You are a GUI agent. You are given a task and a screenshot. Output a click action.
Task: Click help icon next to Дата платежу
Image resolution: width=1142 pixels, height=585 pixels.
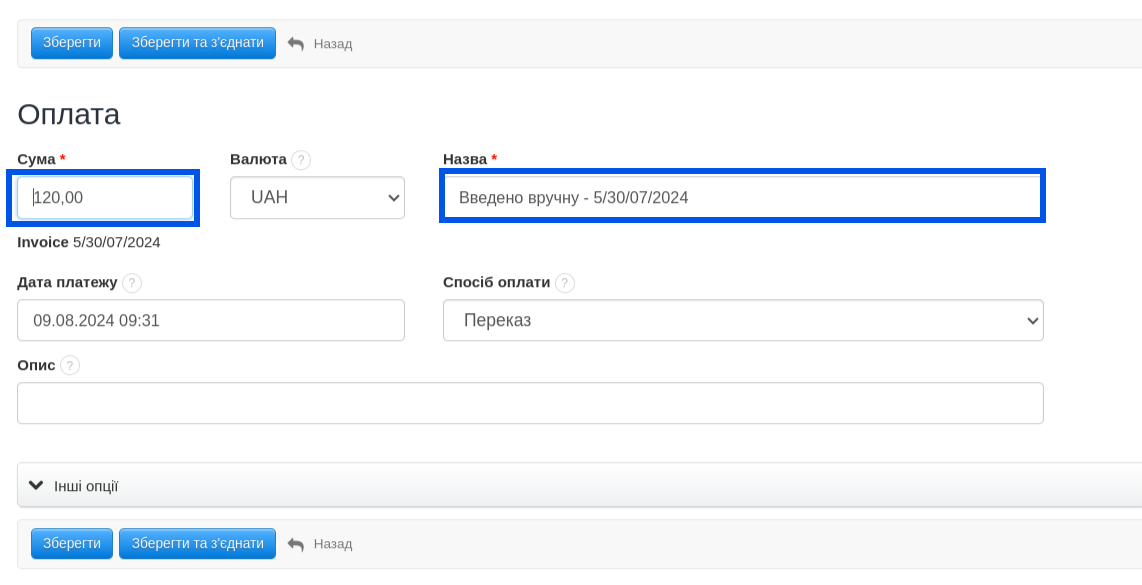(132, 283)
